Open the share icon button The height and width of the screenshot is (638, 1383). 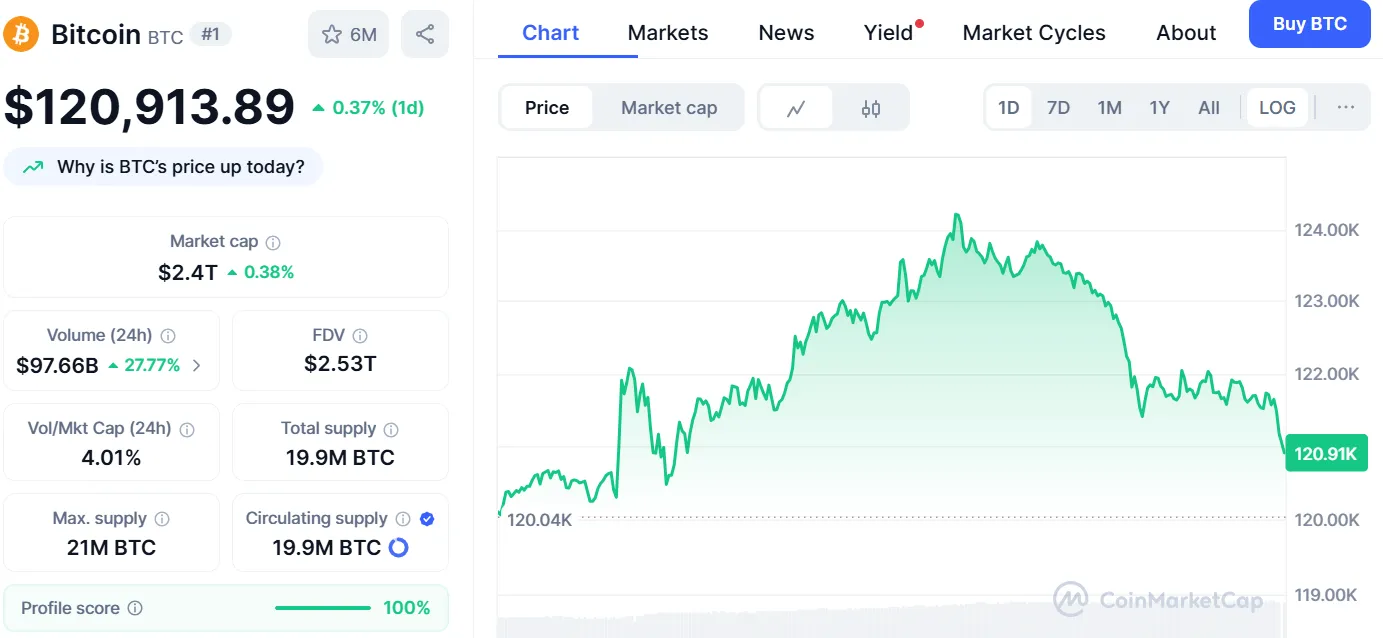coord(425,35)
